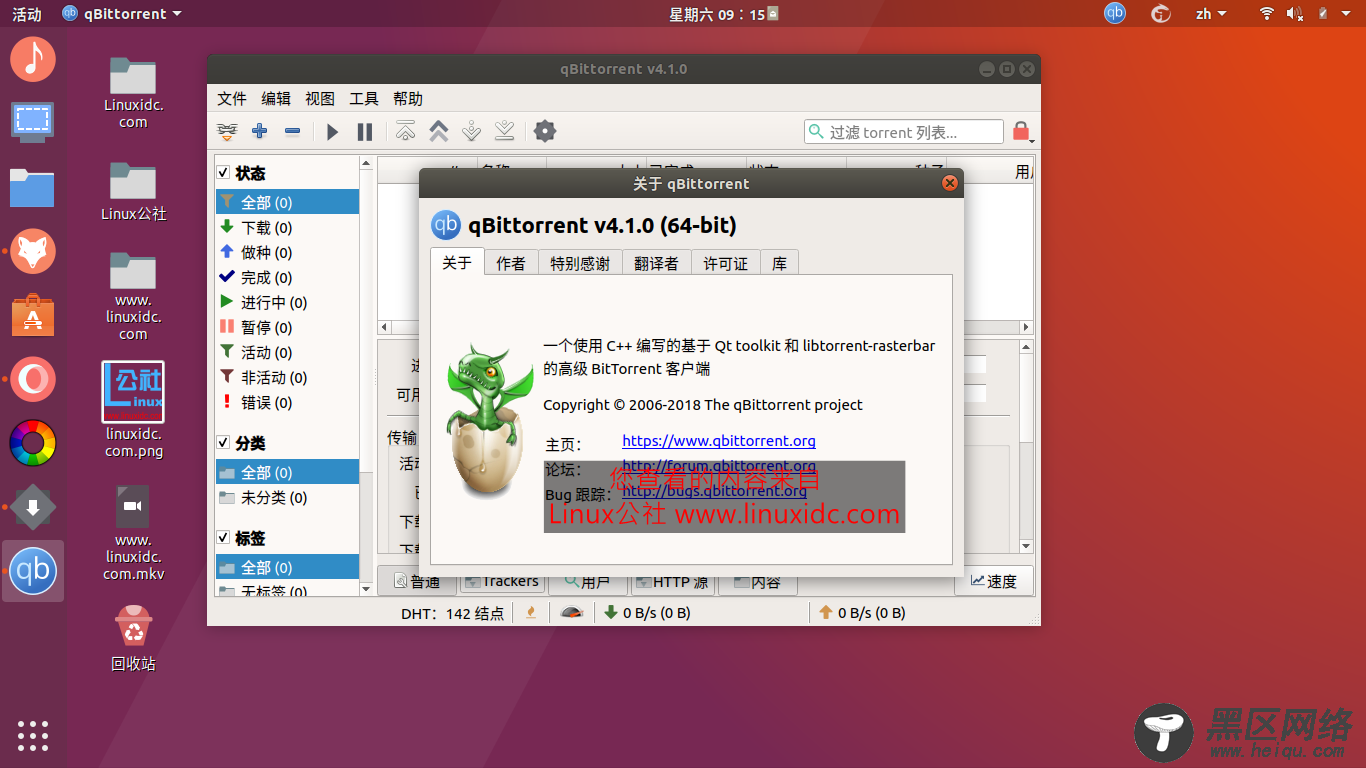1366x768 pixels.
Task: Select 做种 (0) status filter
Action: tap(287, 252)
